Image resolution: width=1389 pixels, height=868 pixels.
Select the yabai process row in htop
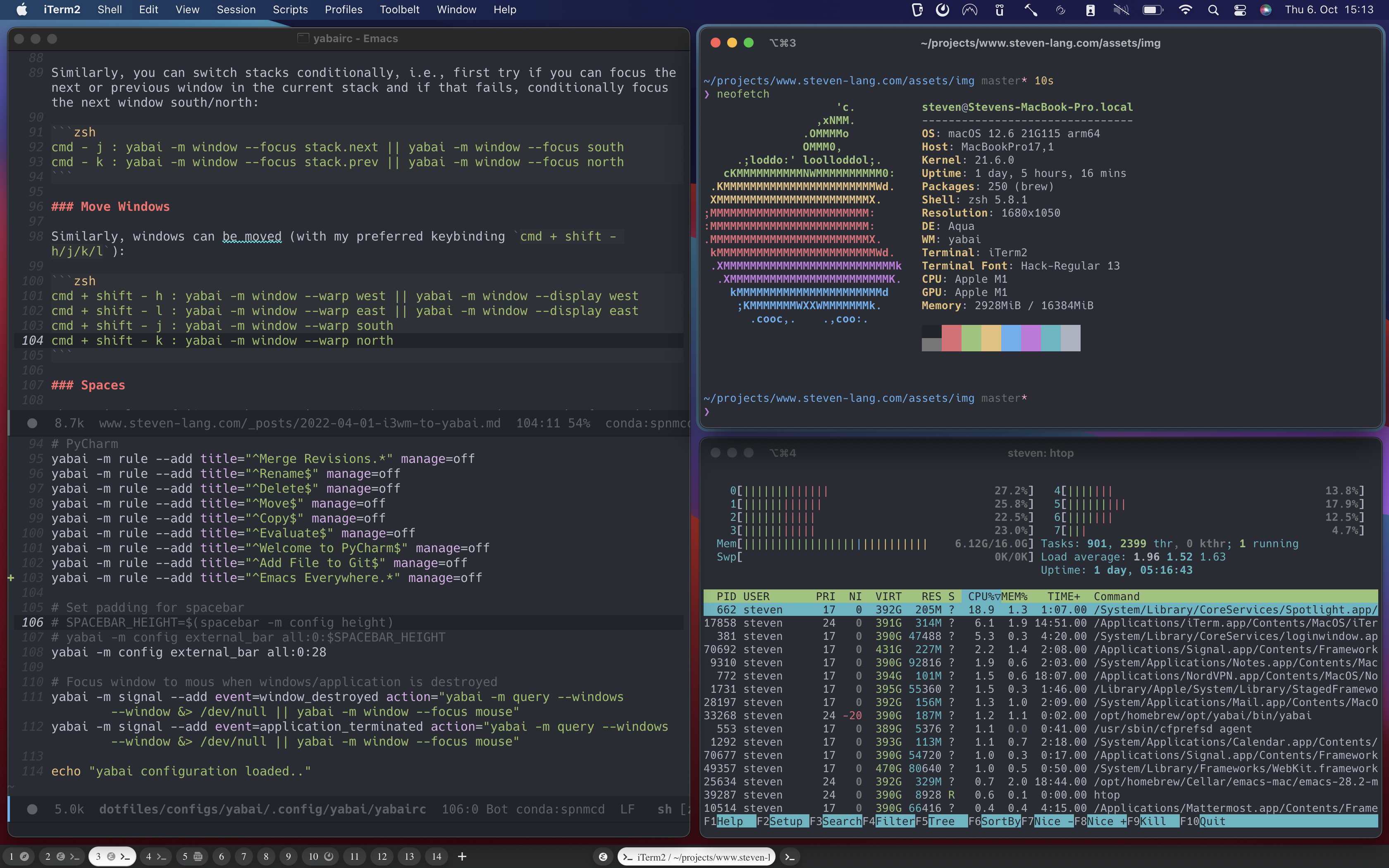(x=1041, y=715)
